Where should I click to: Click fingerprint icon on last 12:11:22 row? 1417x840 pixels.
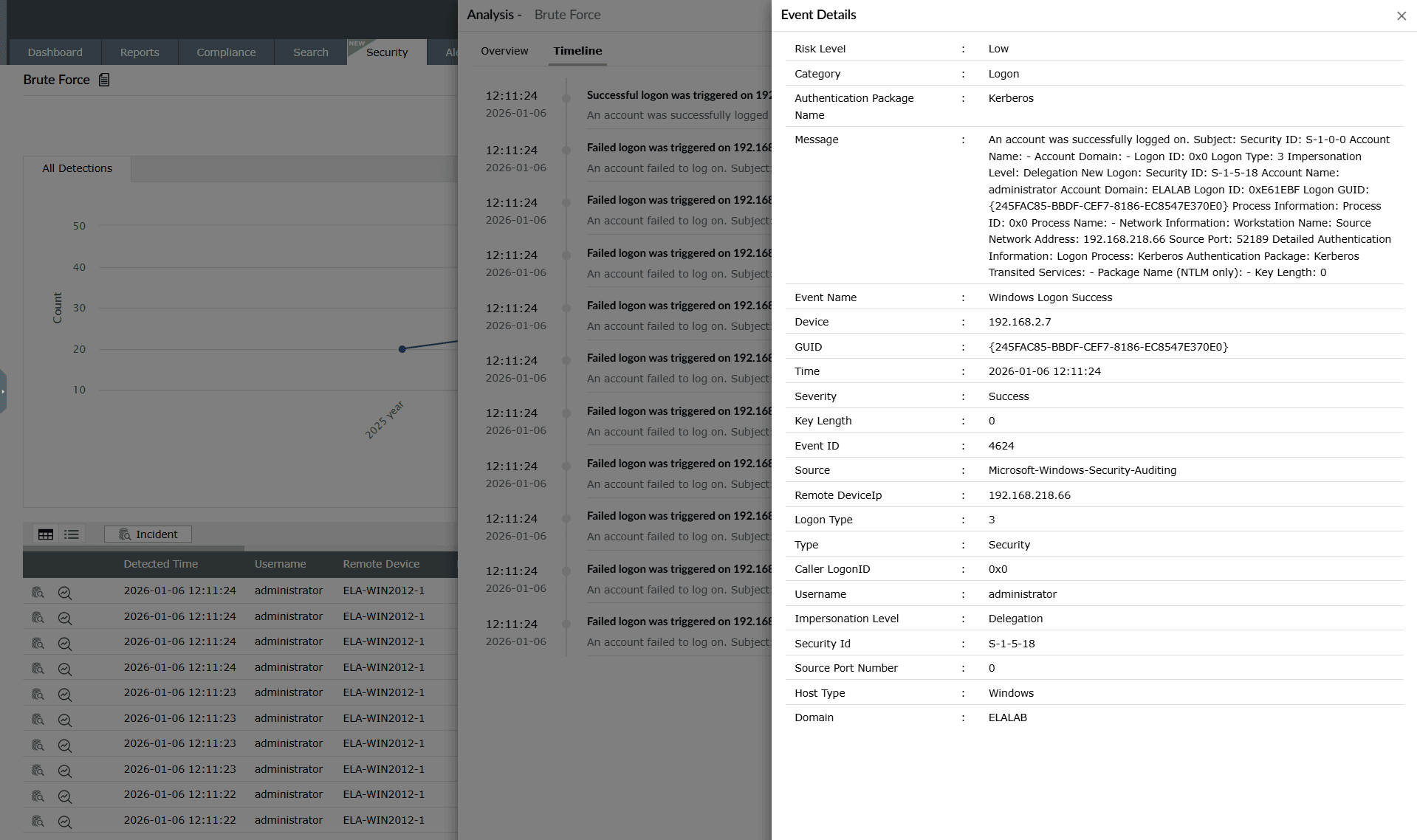[38, 822]
